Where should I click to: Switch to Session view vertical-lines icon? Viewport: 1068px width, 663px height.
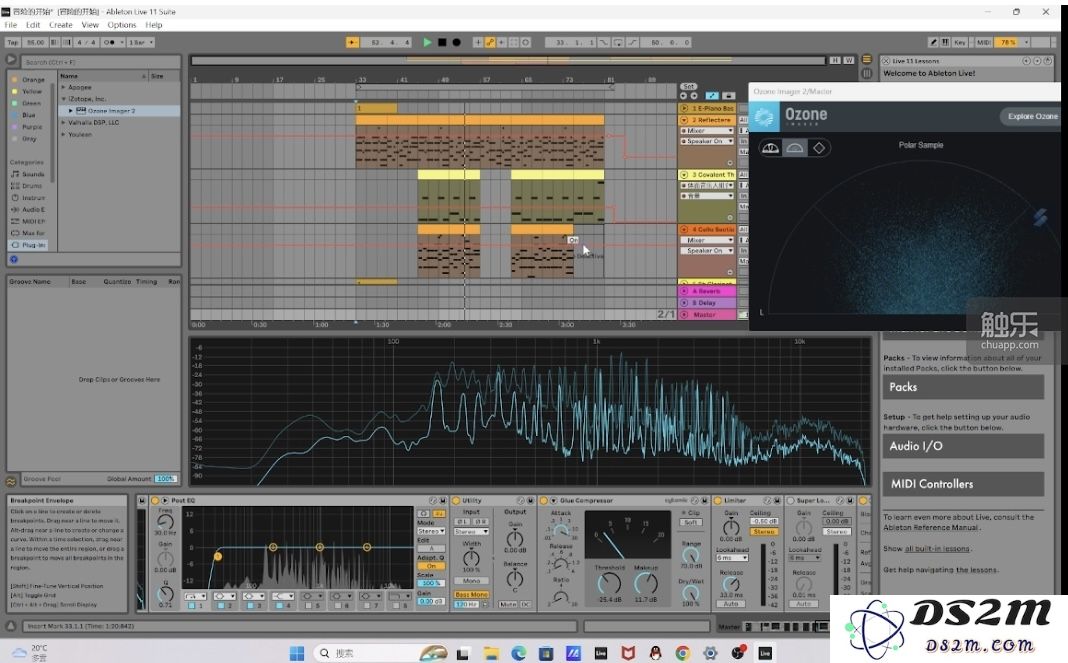(866, 73)
